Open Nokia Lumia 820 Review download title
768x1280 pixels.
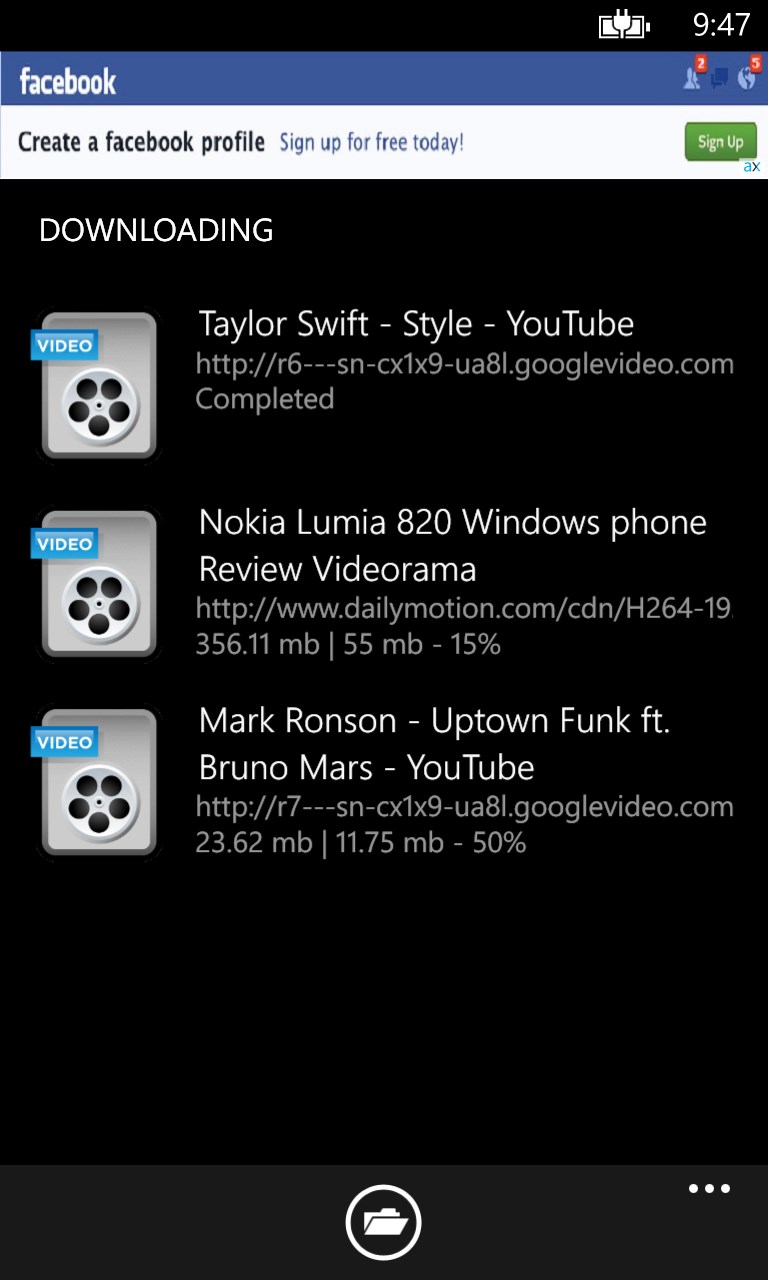coord(453,546)
